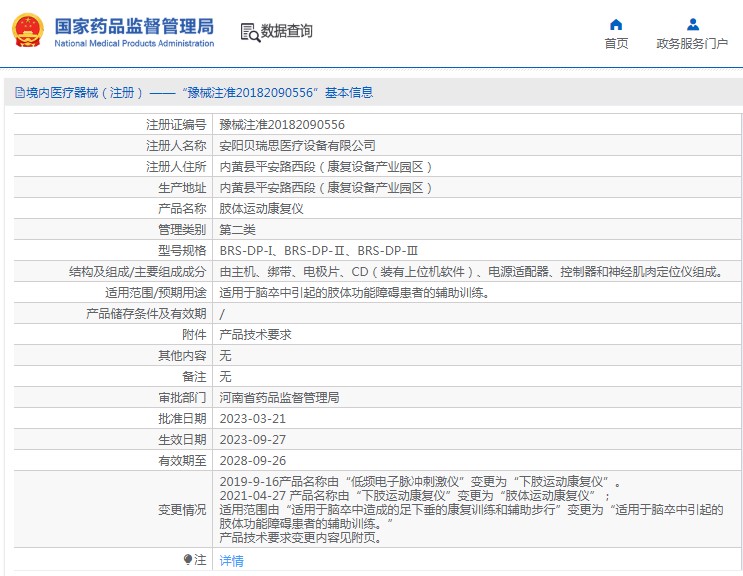The width and height of the screenshot is (743, 576).
Task: Click the 附件 label
Action: [194, 334]
